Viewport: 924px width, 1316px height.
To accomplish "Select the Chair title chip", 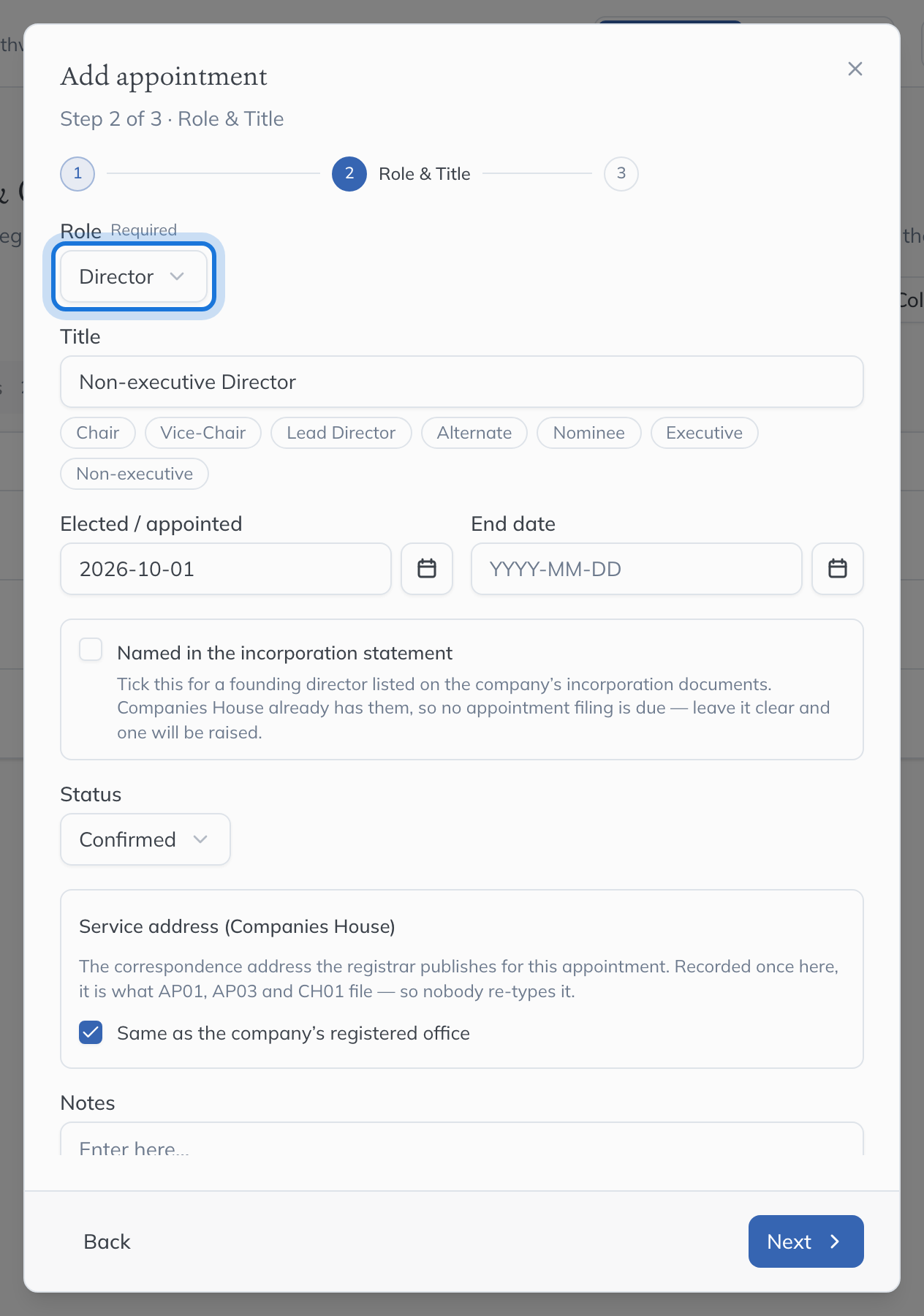I will point(98,433).
